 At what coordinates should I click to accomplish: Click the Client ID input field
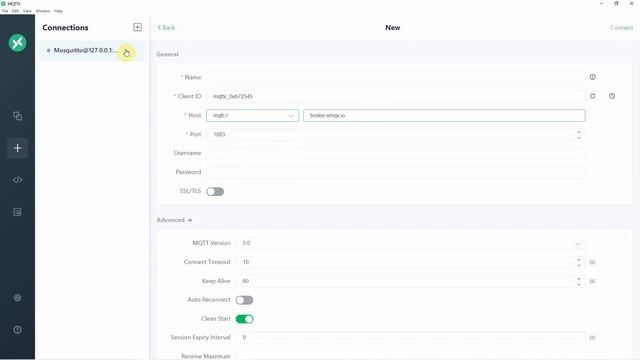point(396,96)
